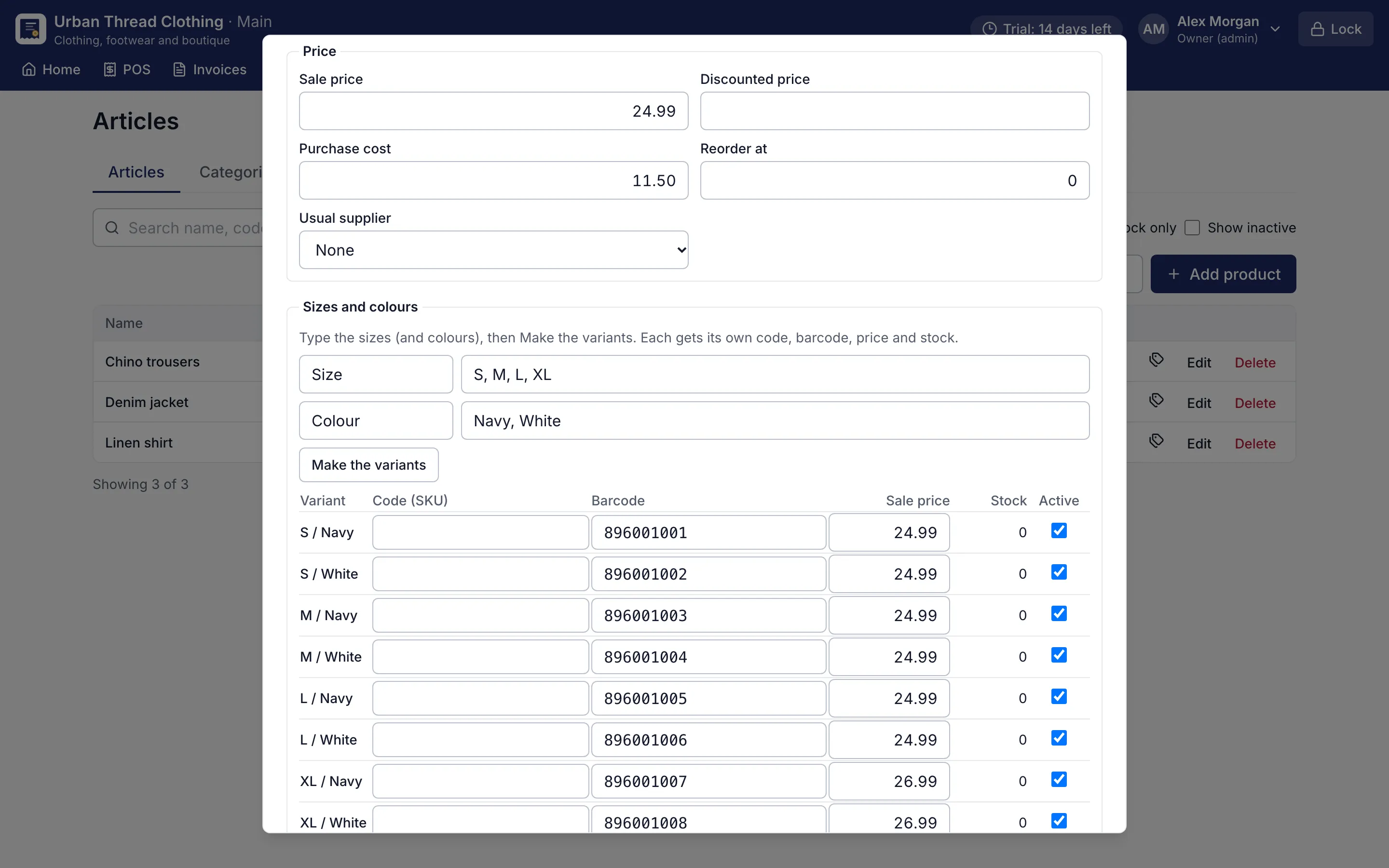This screenshot has height=868, width=1389.
Task: Click barcode field 896001008
Action: (709, 819)
